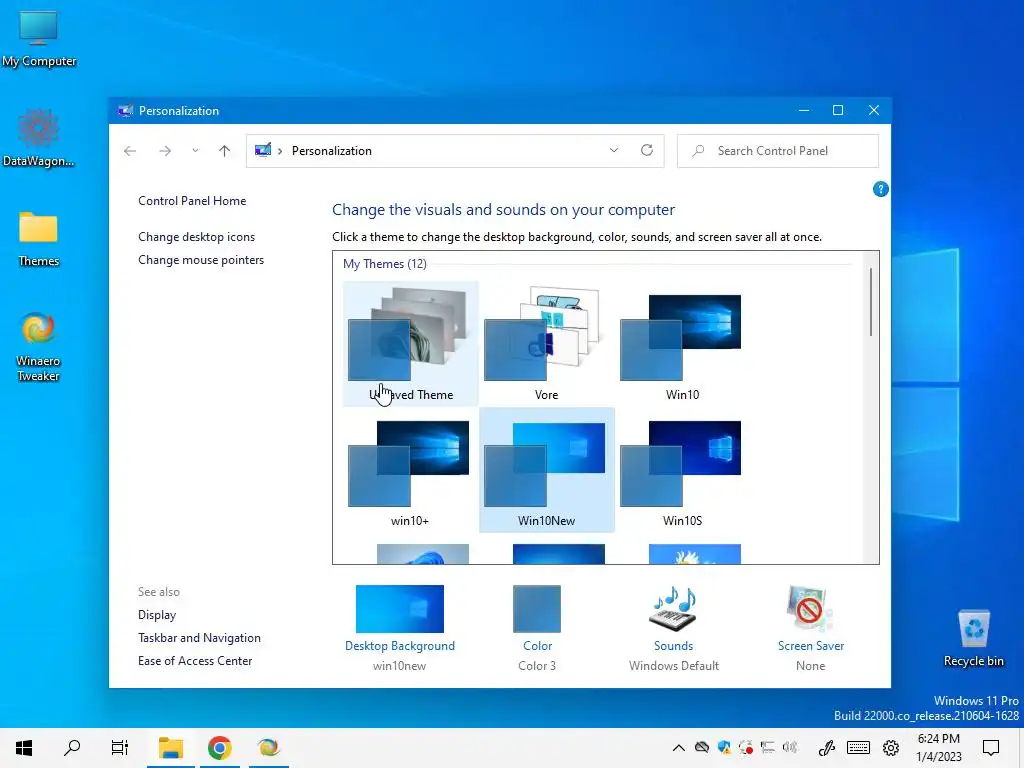Click the control panel icon in address bar
Image resolution: width=1024 pixels, height=768 pixels.
pos(263,151)
